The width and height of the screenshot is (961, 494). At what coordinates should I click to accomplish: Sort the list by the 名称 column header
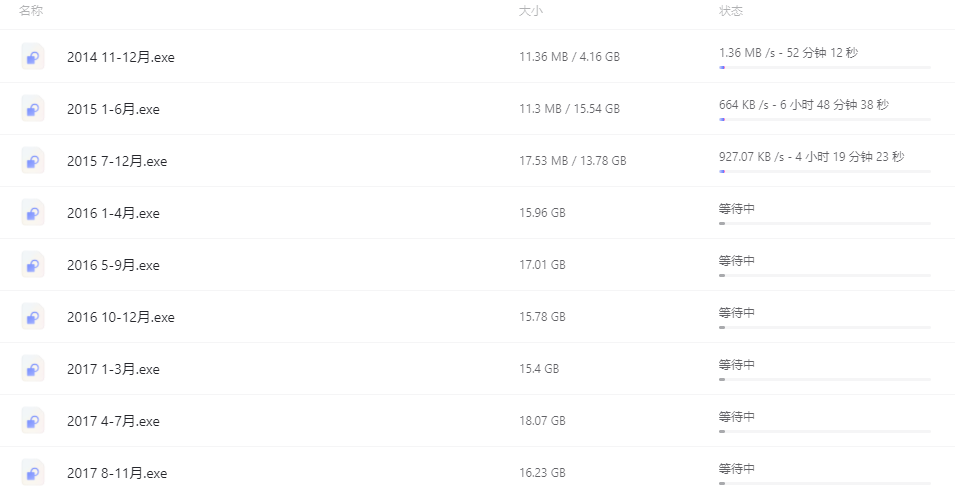point(31,11)
